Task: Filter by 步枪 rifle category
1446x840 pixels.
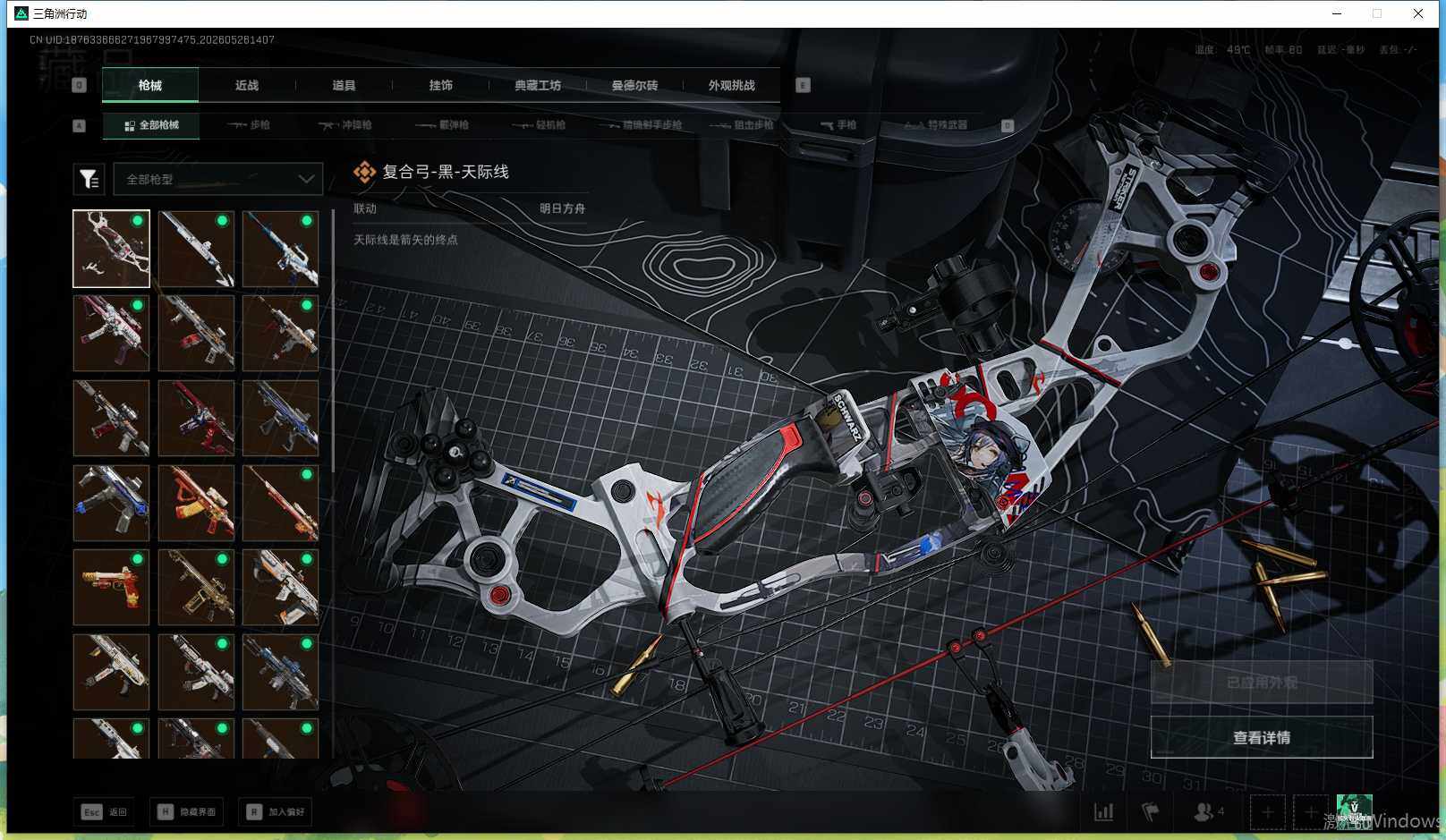Action: tap(249, 125)
